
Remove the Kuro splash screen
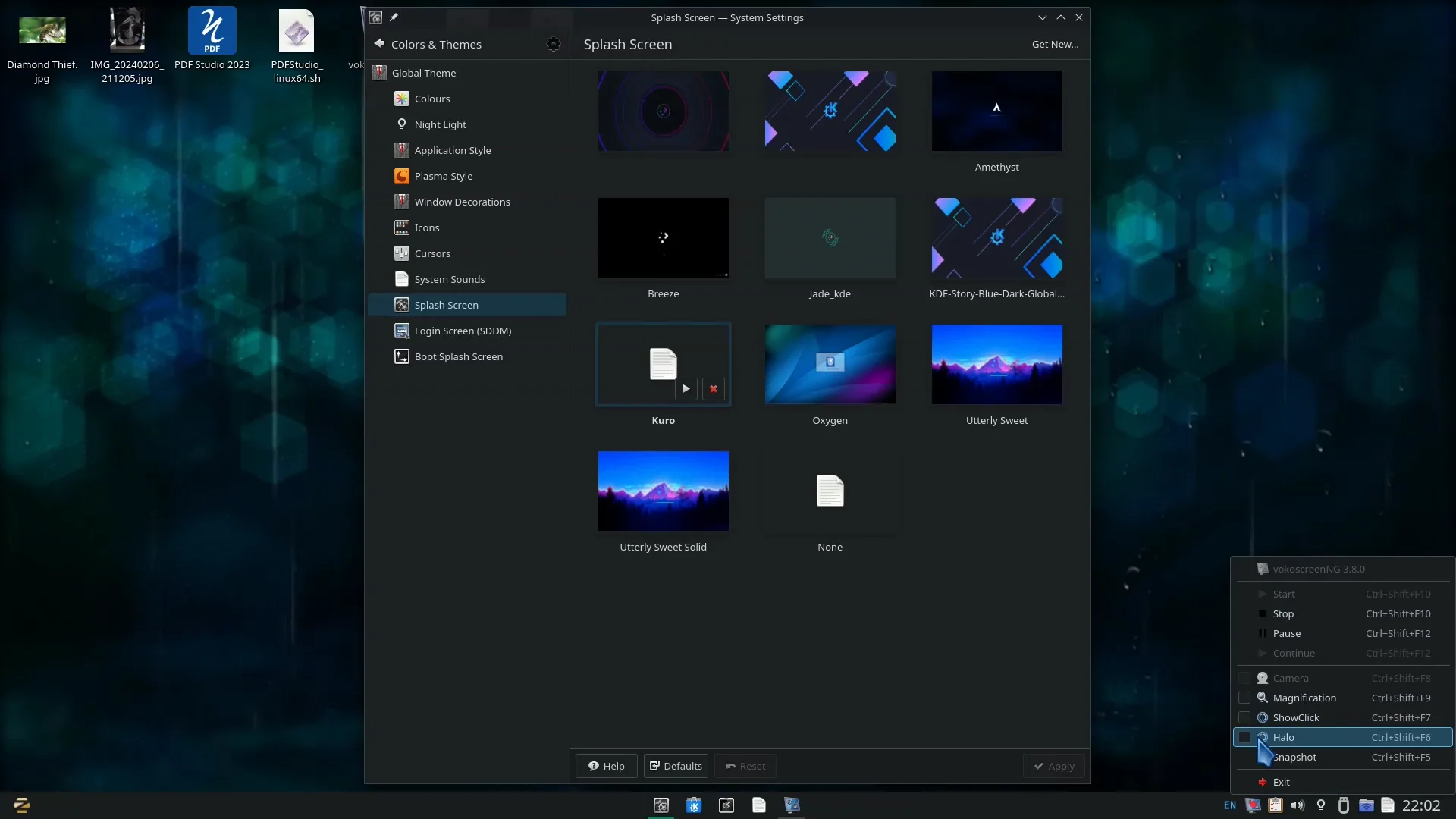point(713,389)
